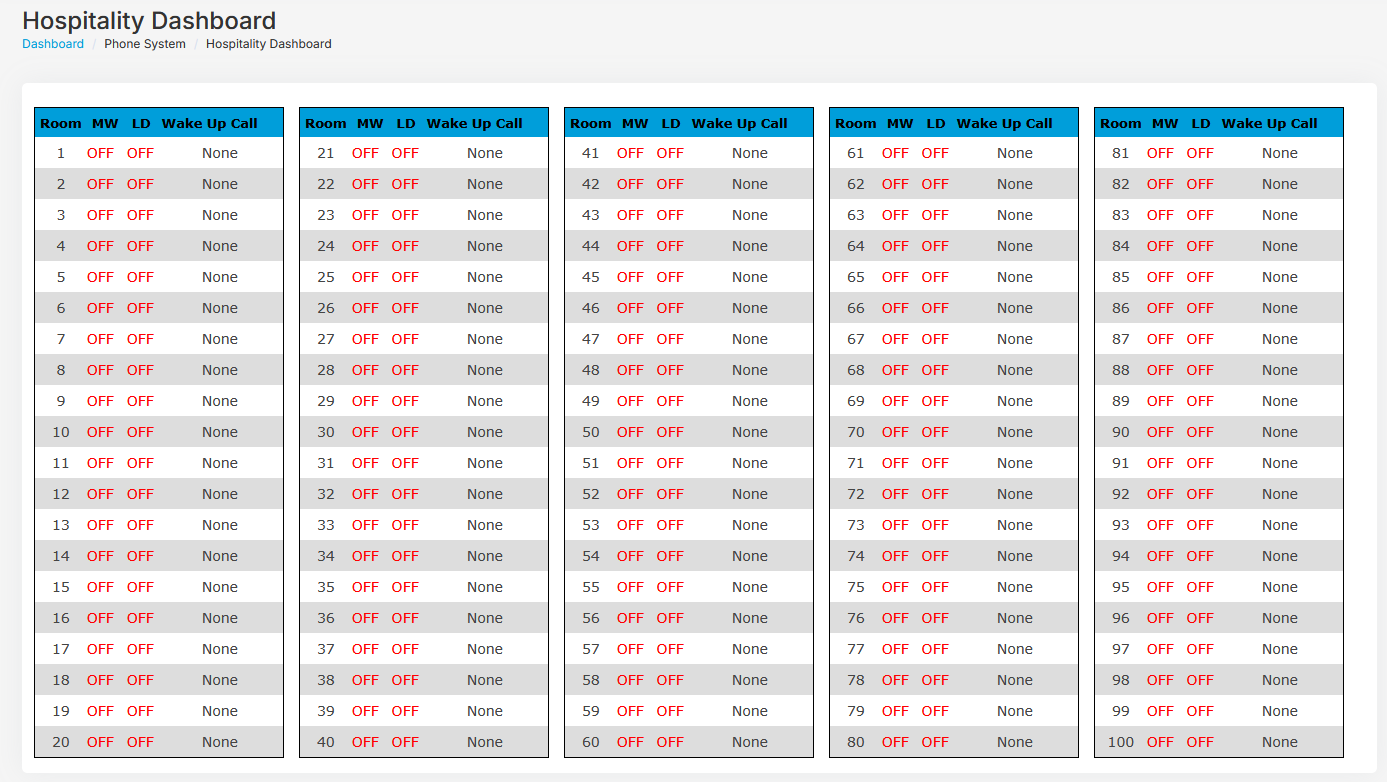The width and height of the screenshot is (1387, 782).
Task: Set wake up call for room 30
Action: (484, 431)
